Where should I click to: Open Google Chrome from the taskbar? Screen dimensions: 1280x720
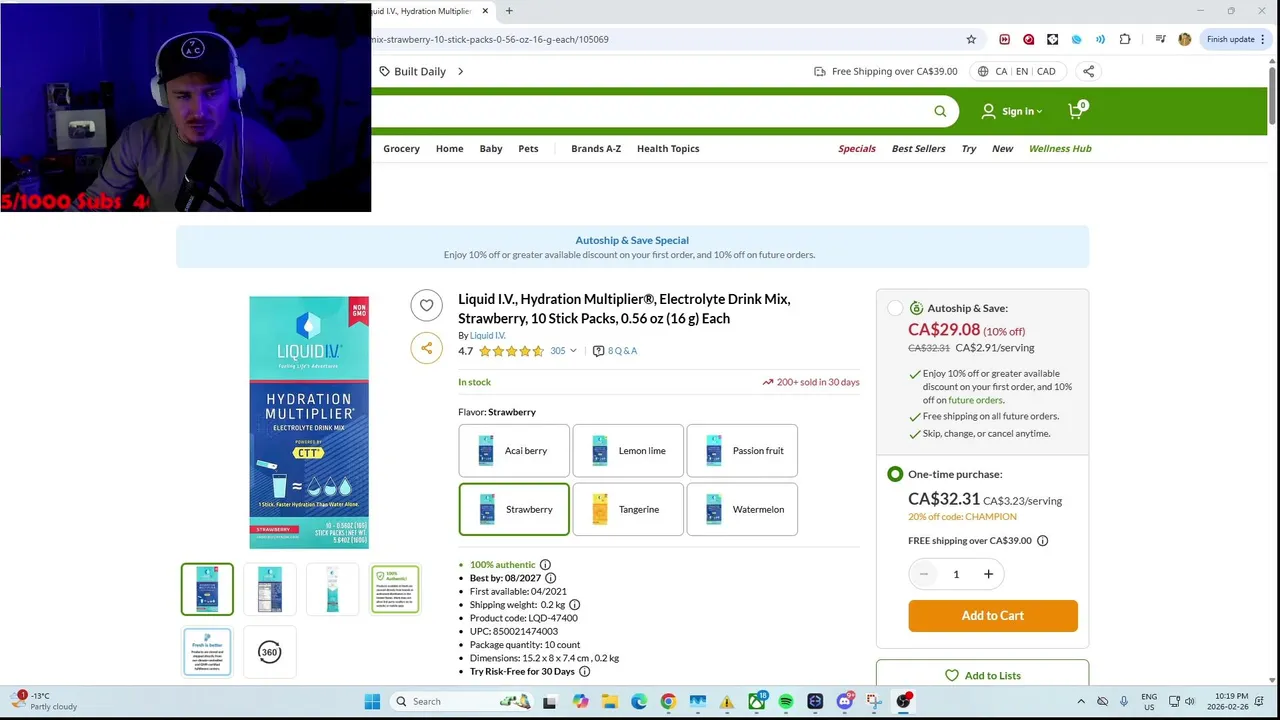[668, 701]
